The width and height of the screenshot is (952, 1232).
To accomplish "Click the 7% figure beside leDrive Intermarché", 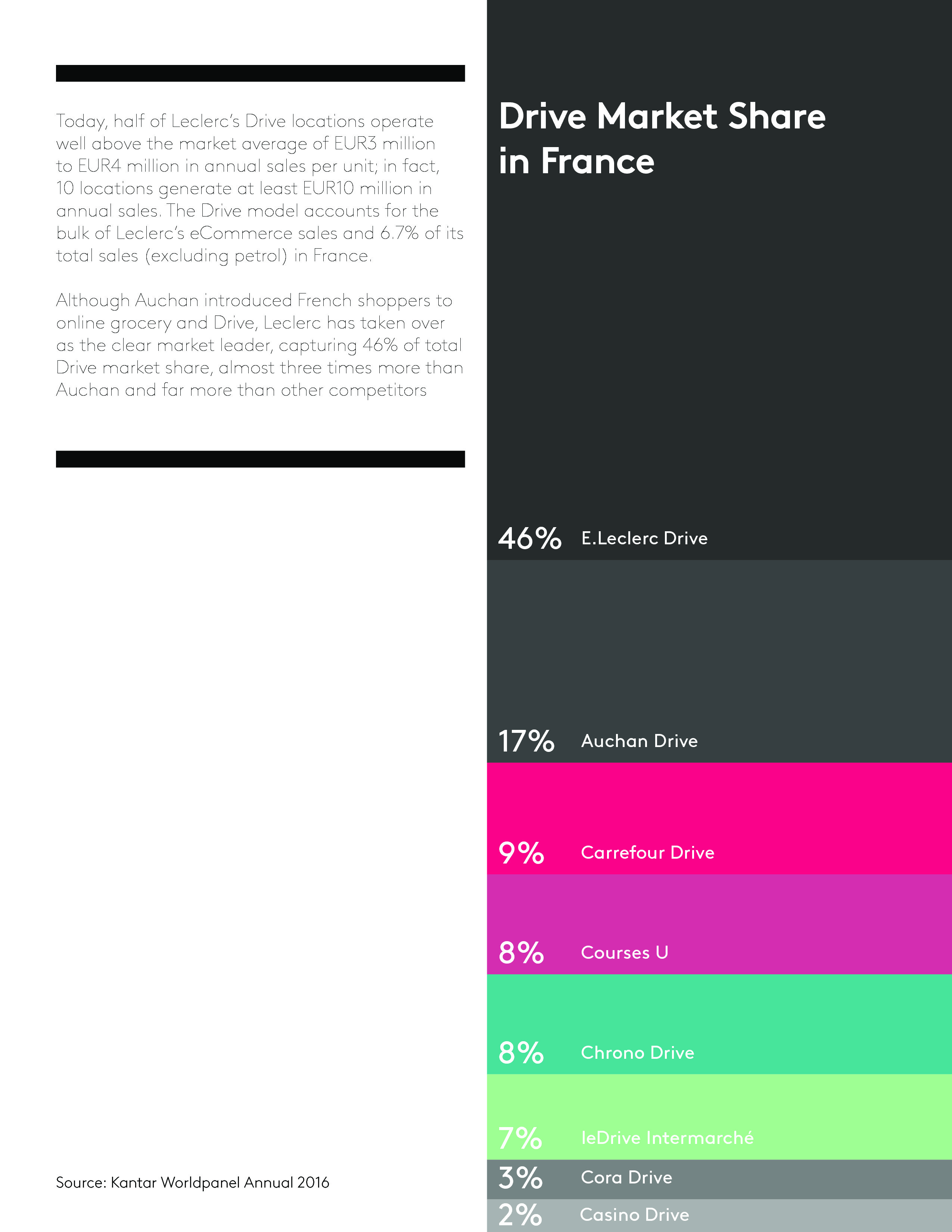I will tap(520, 1138).
